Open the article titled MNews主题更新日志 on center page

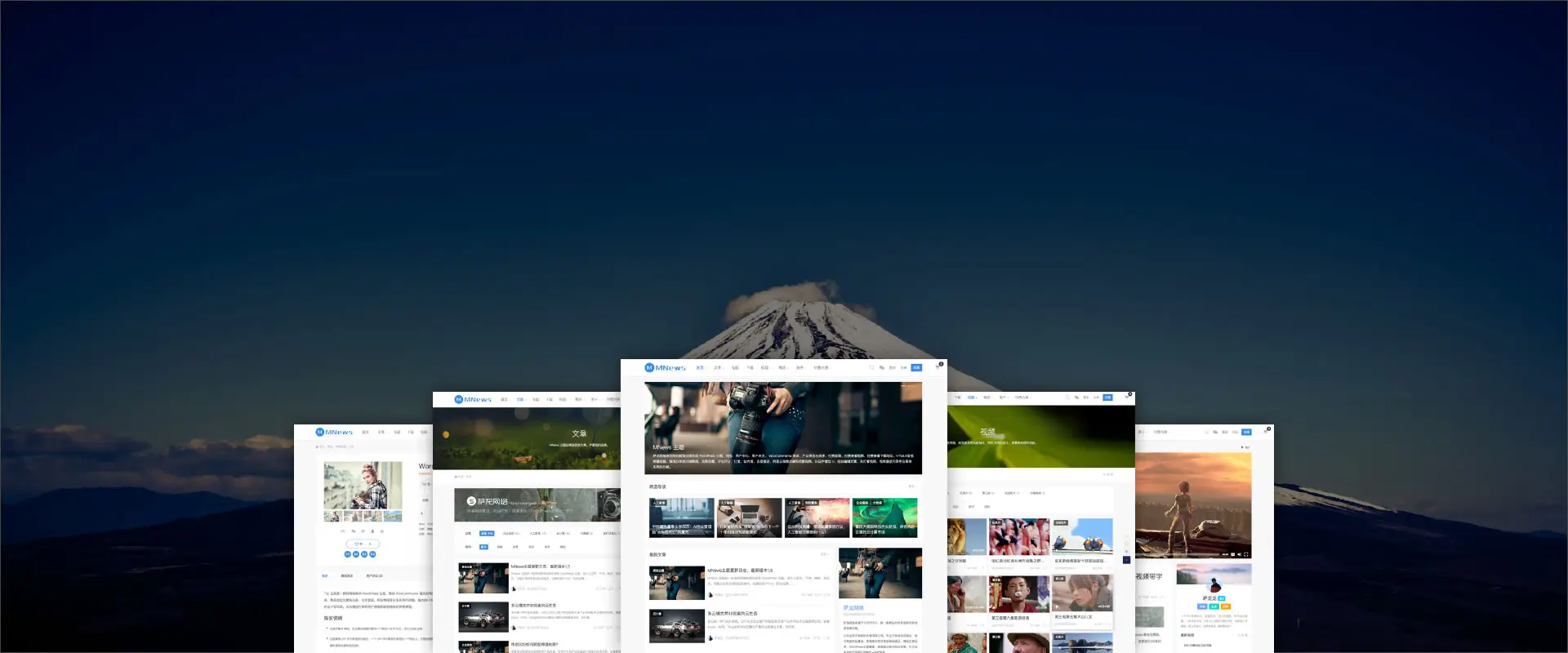[740, 571]
